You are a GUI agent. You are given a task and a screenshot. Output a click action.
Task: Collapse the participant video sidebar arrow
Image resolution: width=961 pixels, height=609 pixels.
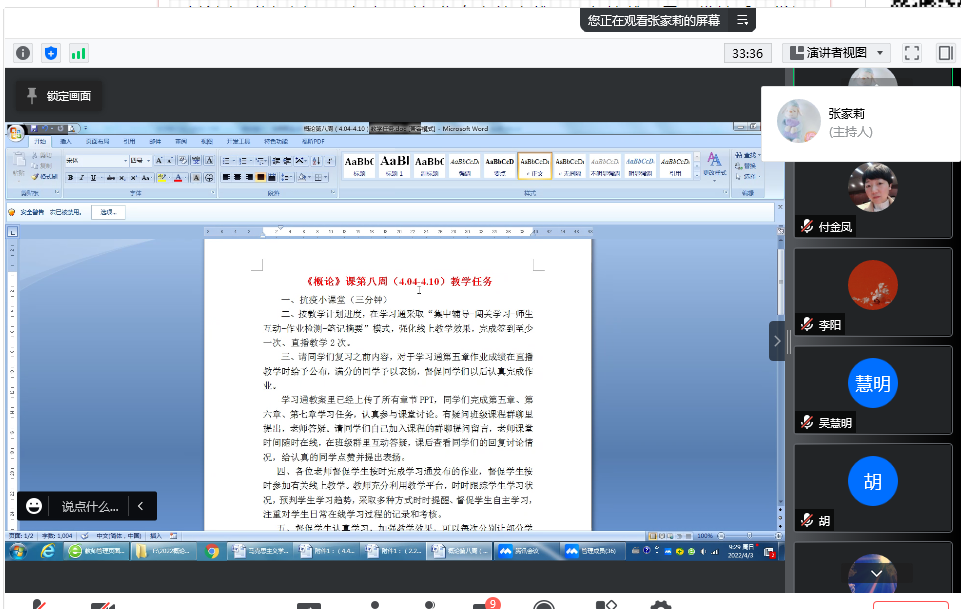(x=778, y=341)
